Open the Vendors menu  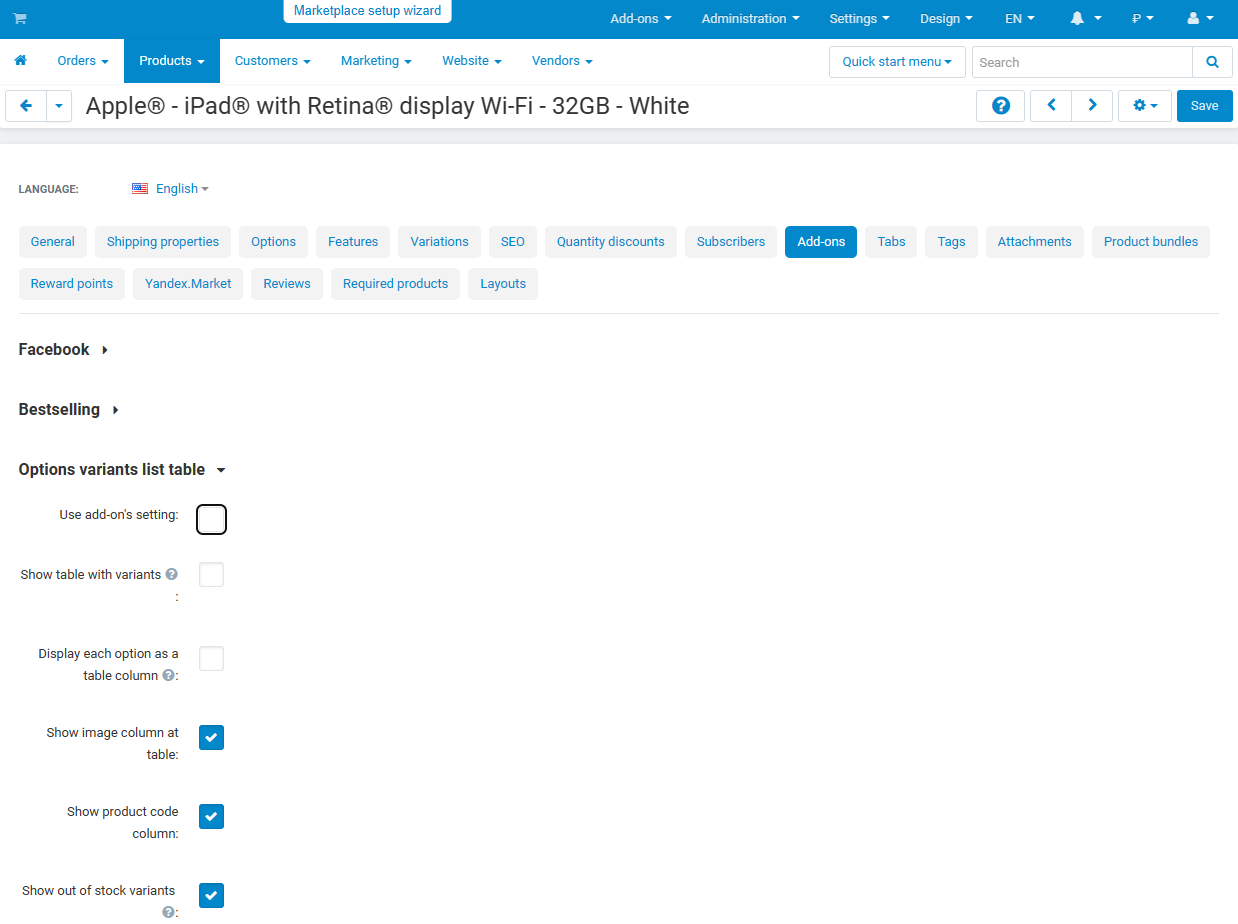tap(562, 61)
